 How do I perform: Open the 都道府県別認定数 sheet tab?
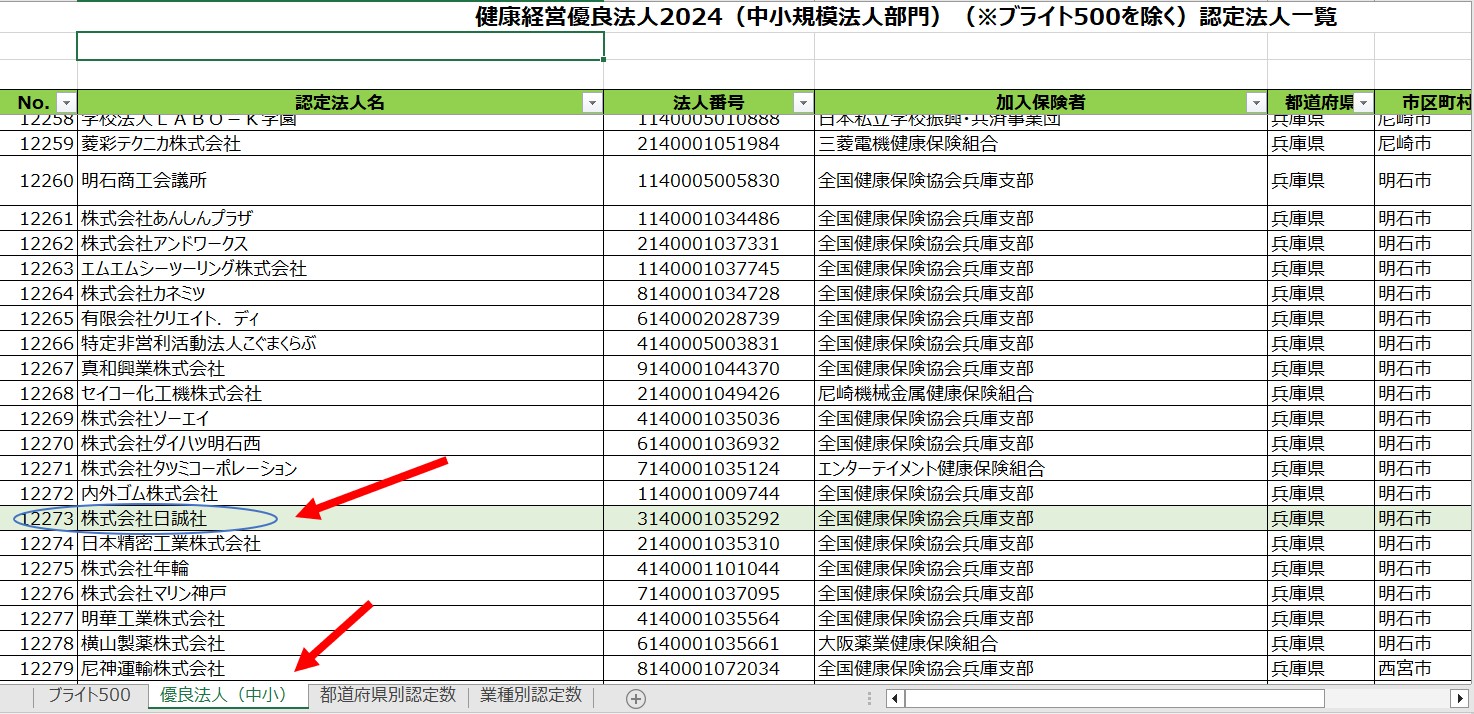tap(388, 696)
